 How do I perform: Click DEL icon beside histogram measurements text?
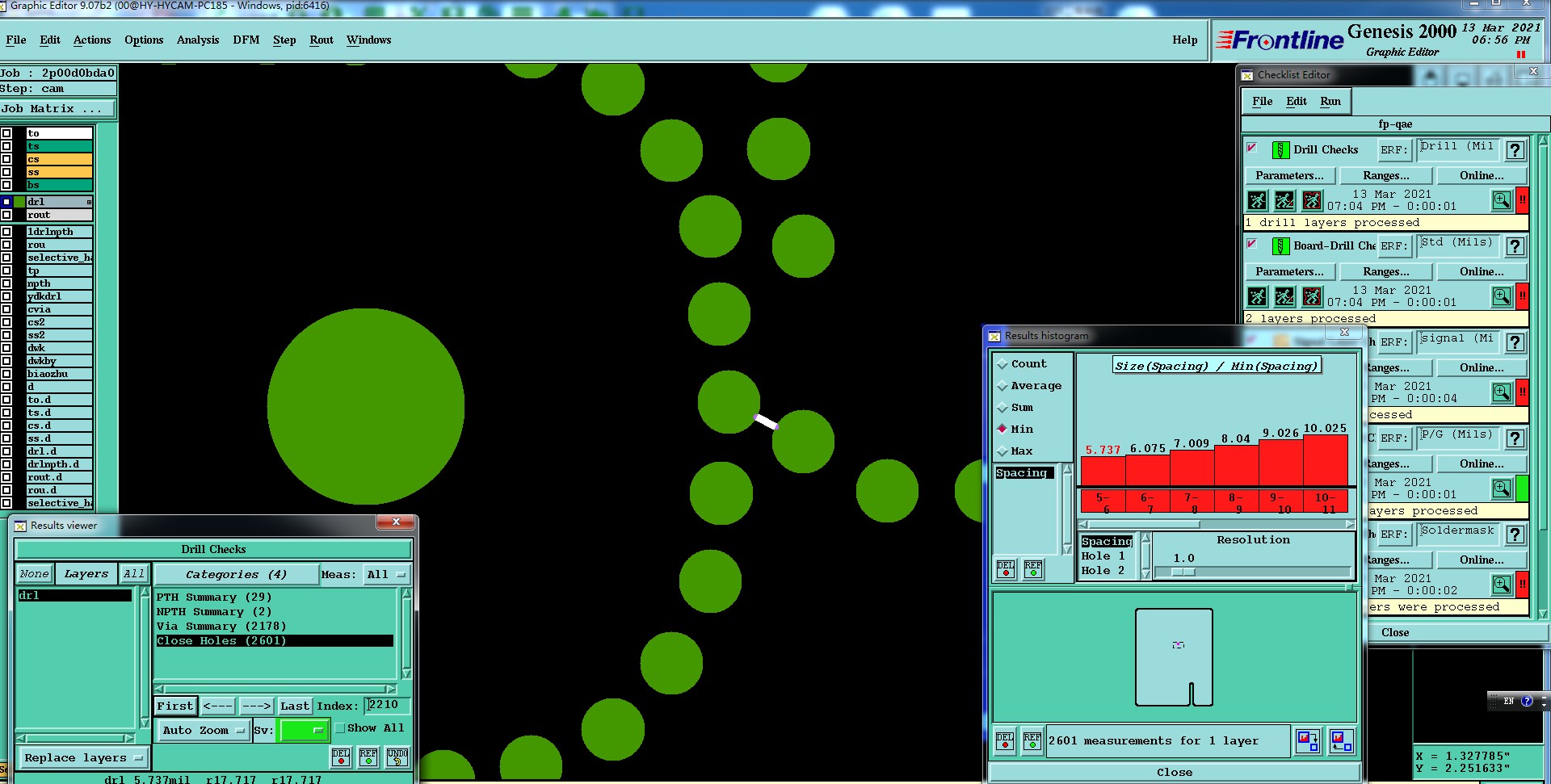[x=1005, y=740]
